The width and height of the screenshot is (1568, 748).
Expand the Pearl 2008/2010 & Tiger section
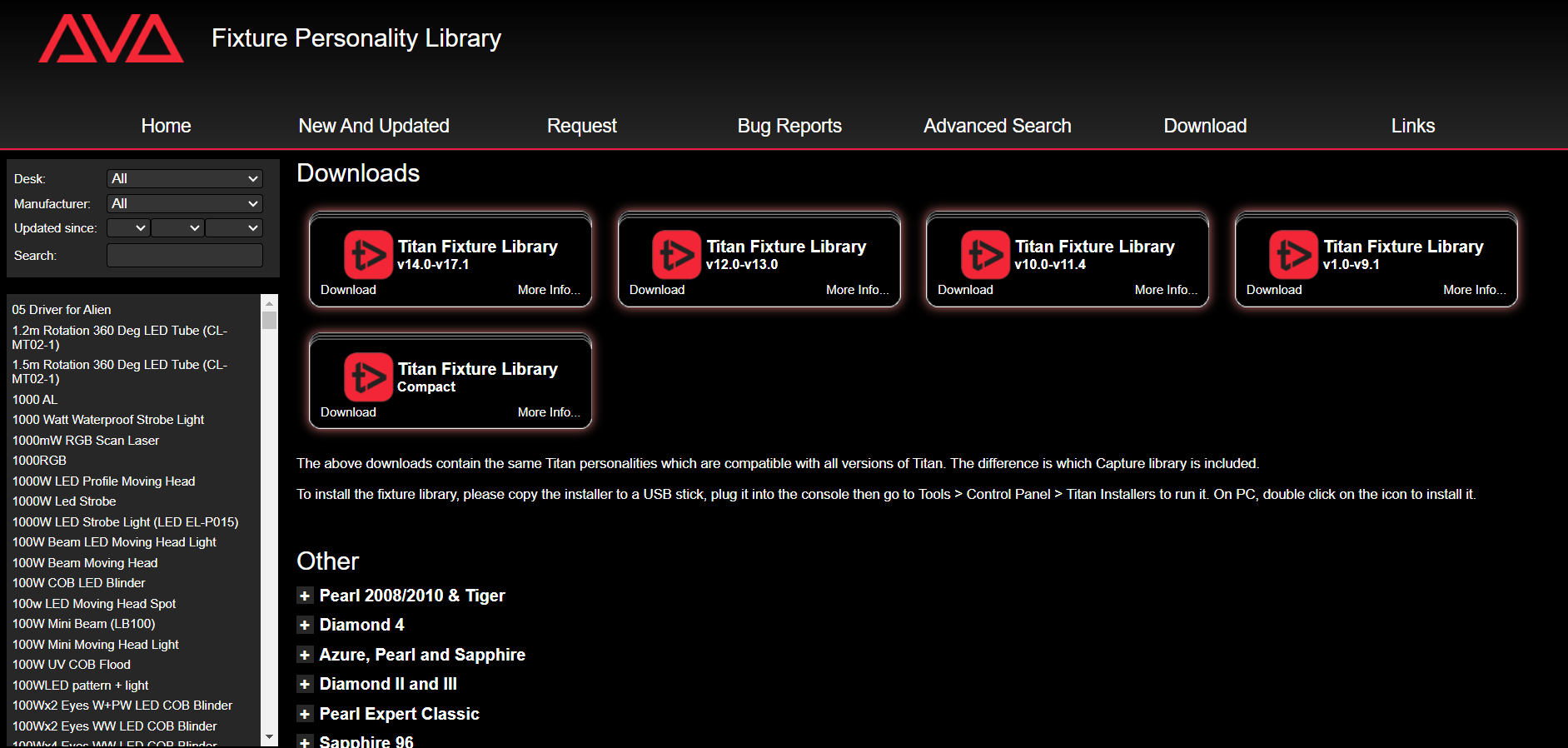[305, 596]
